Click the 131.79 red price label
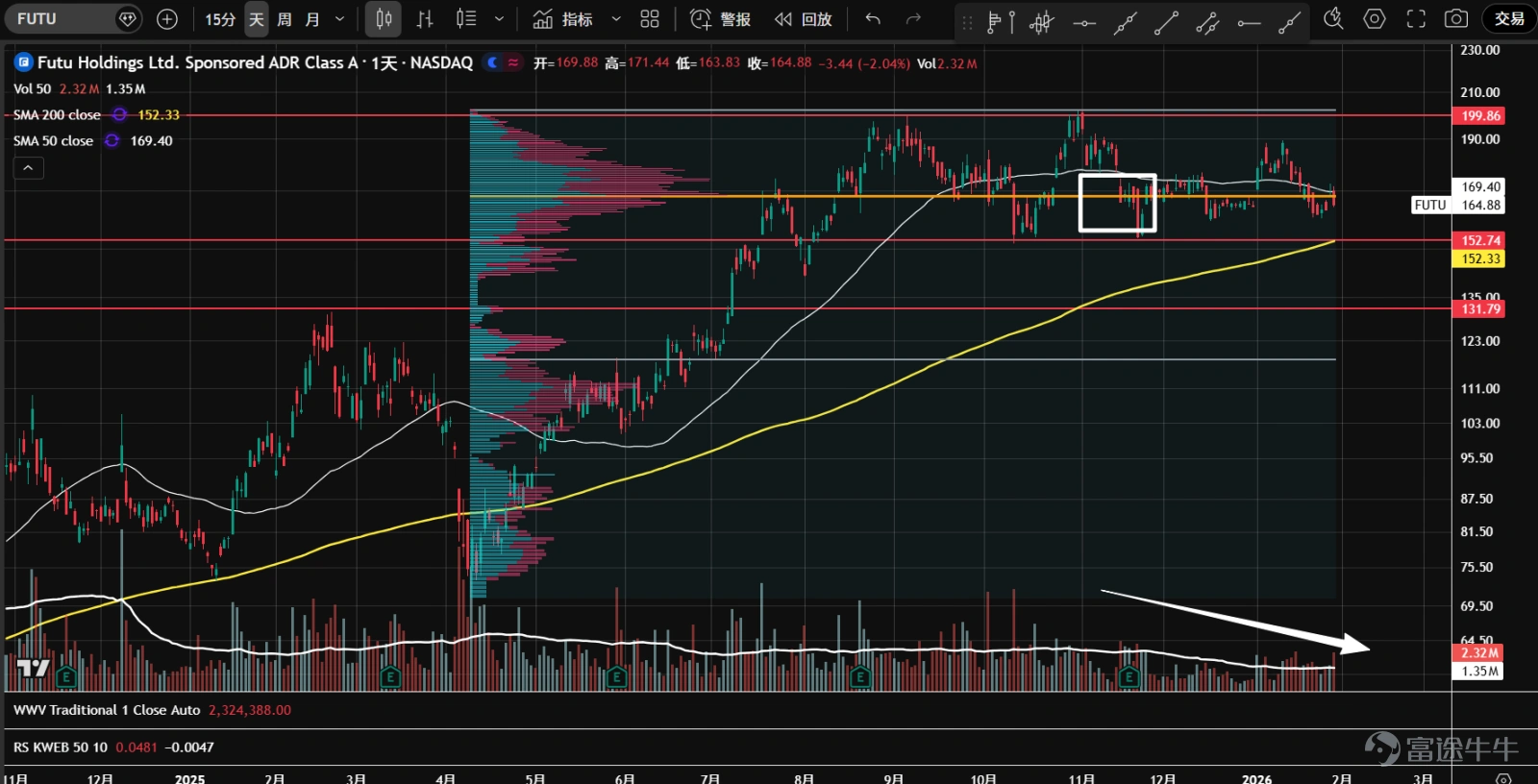Viewport: 1538px width, 784px height. coord(1480,308)
